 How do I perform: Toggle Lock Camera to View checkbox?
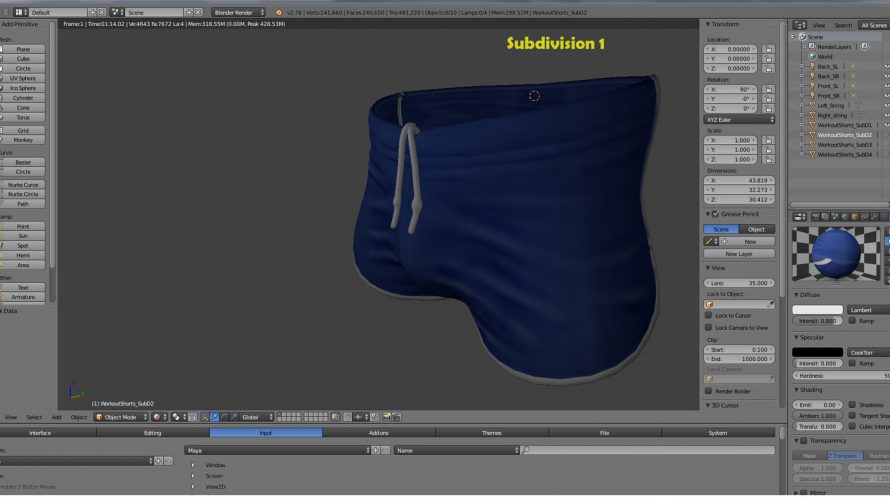[x=709, y=327]
